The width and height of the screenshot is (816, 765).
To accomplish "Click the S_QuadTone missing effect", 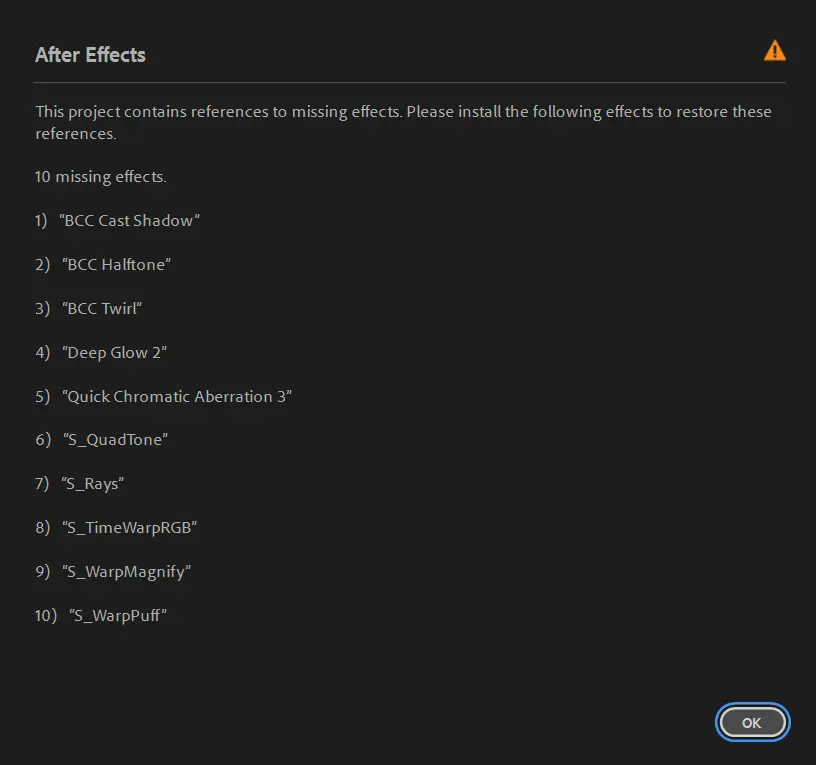I will pyautogui.click(x=114, y=440).
